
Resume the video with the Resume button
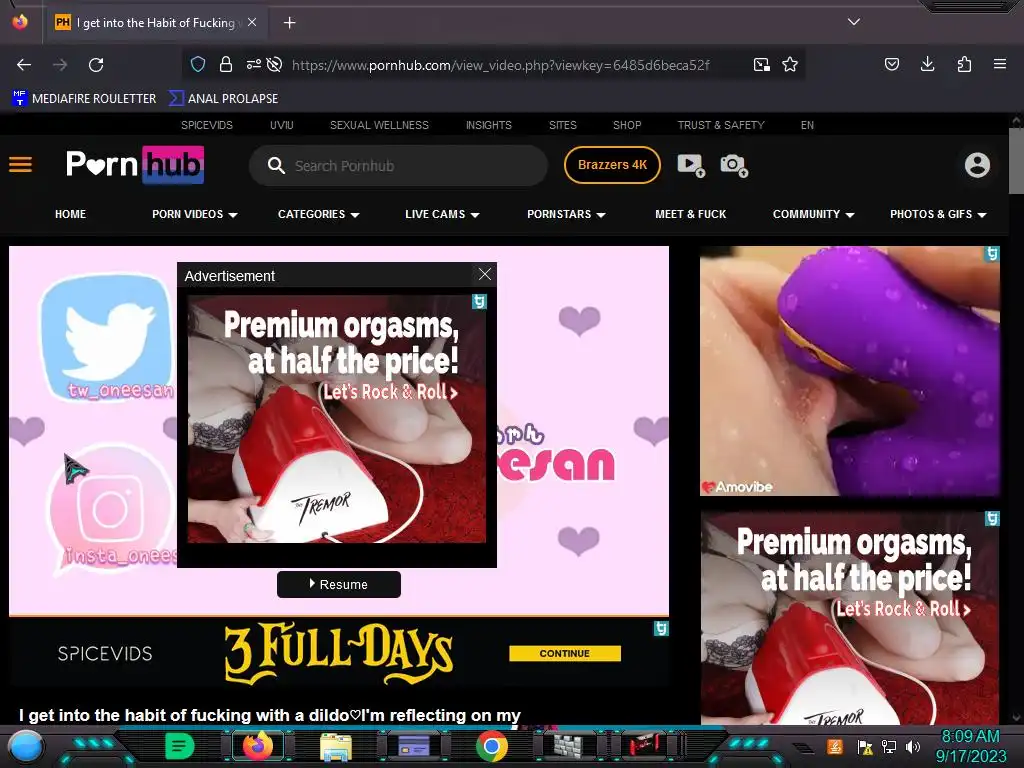pos(339,584)
